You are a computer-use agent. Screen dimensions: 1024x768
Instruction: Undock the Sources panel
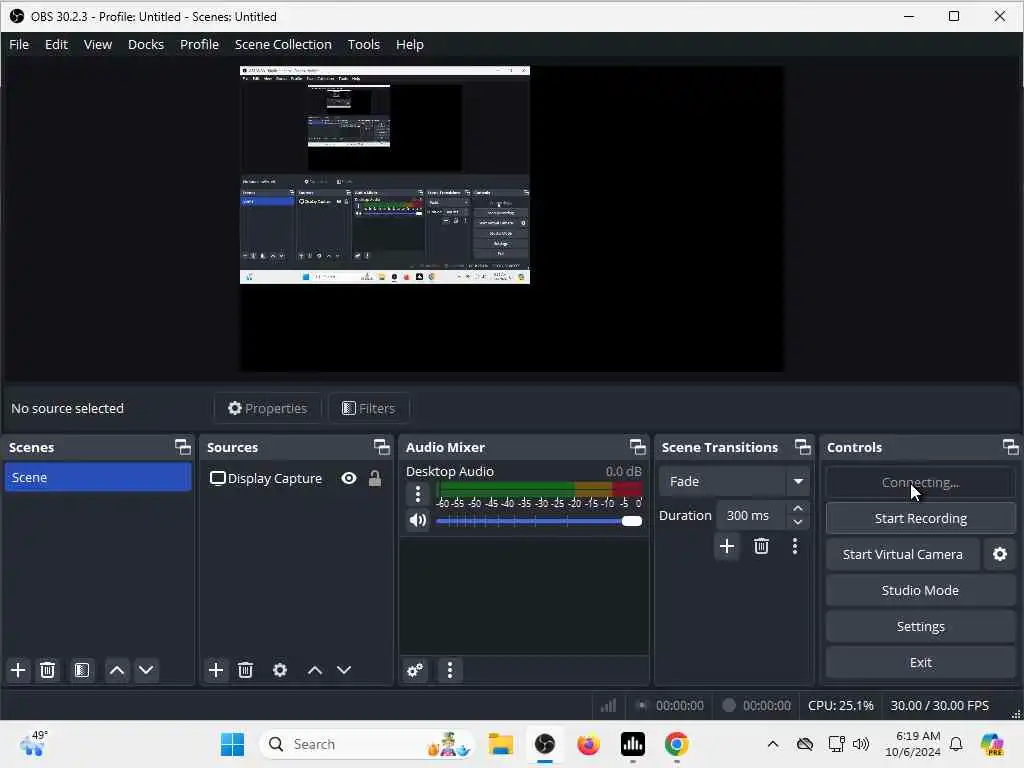[381, 447]
